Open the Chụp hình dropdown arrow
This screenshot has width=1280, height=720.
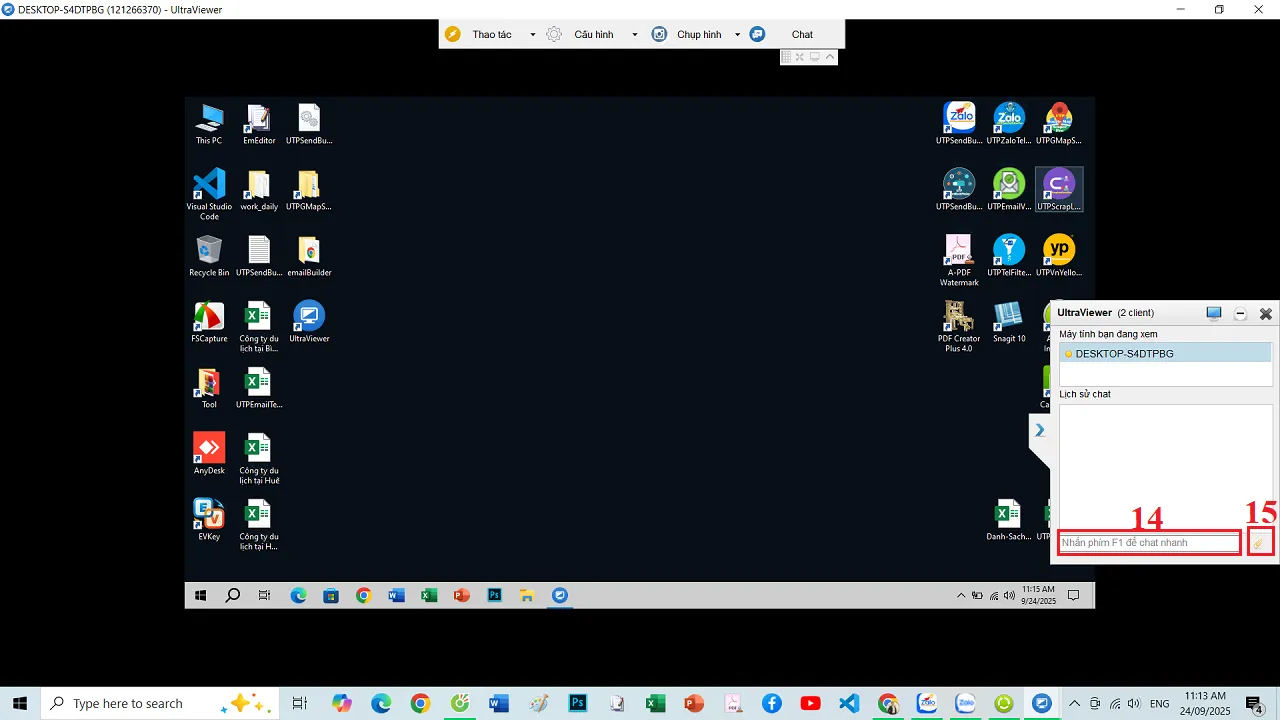[x=737, y=35]
